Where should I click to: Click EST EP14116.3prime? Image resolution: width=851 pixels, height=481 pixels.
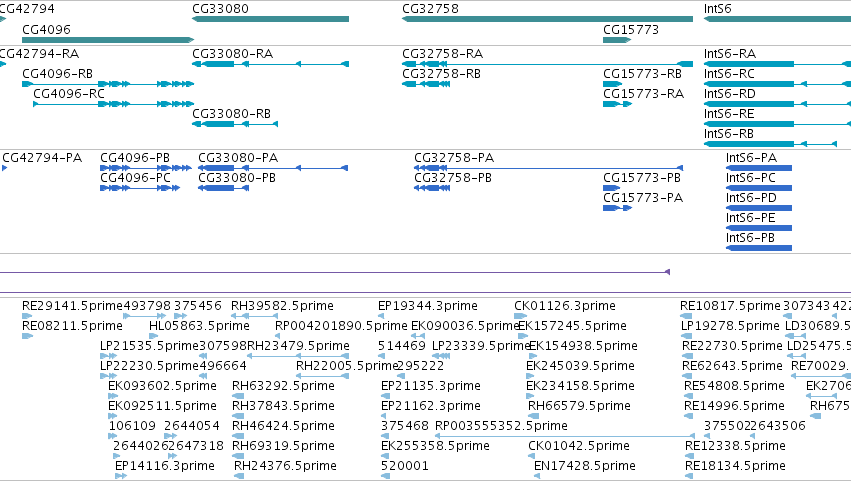coord(164,466)
